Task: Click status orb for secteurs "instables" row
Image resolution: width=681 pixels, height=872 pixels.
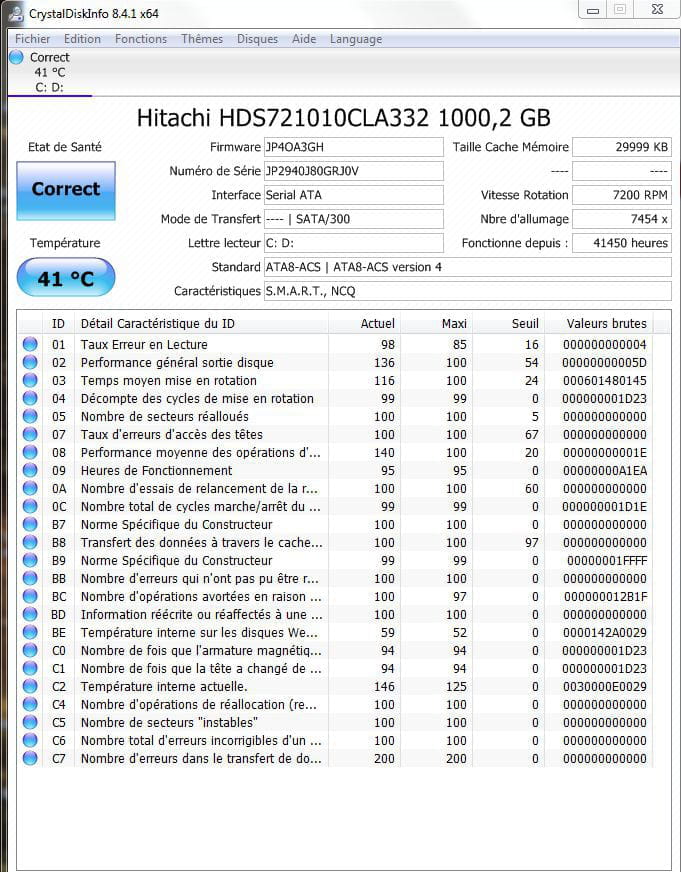Action: tap(30, 722)
